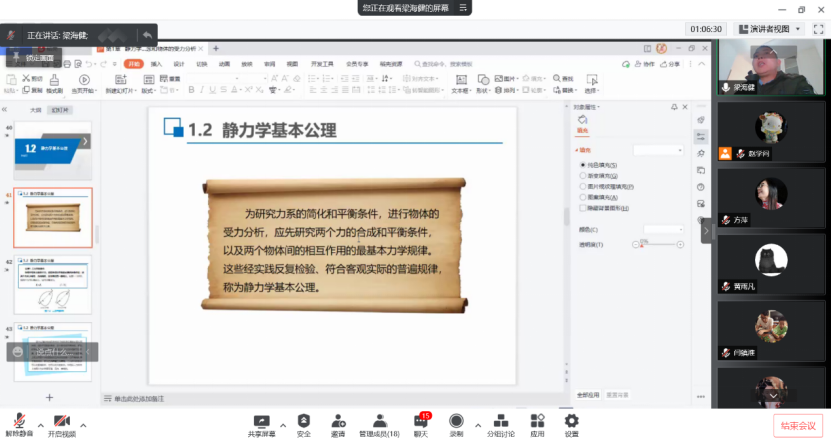Open the 应用 apps icon
Image resolution: width=831 pixels, height=442 pixels.
coord(537,421)
